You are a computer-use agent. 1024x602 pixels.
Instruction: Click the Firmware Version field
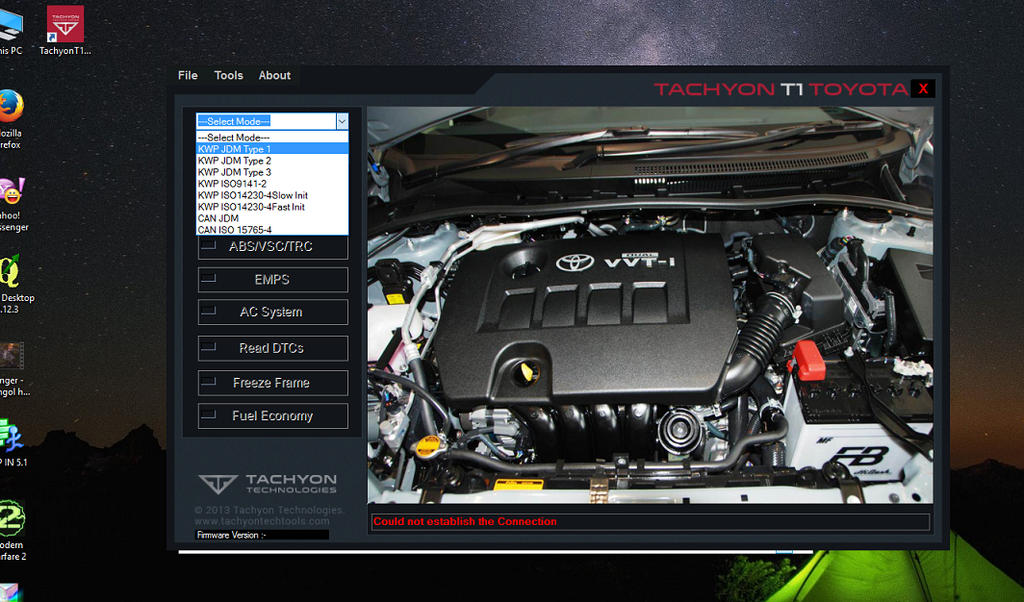pos(262,535)
